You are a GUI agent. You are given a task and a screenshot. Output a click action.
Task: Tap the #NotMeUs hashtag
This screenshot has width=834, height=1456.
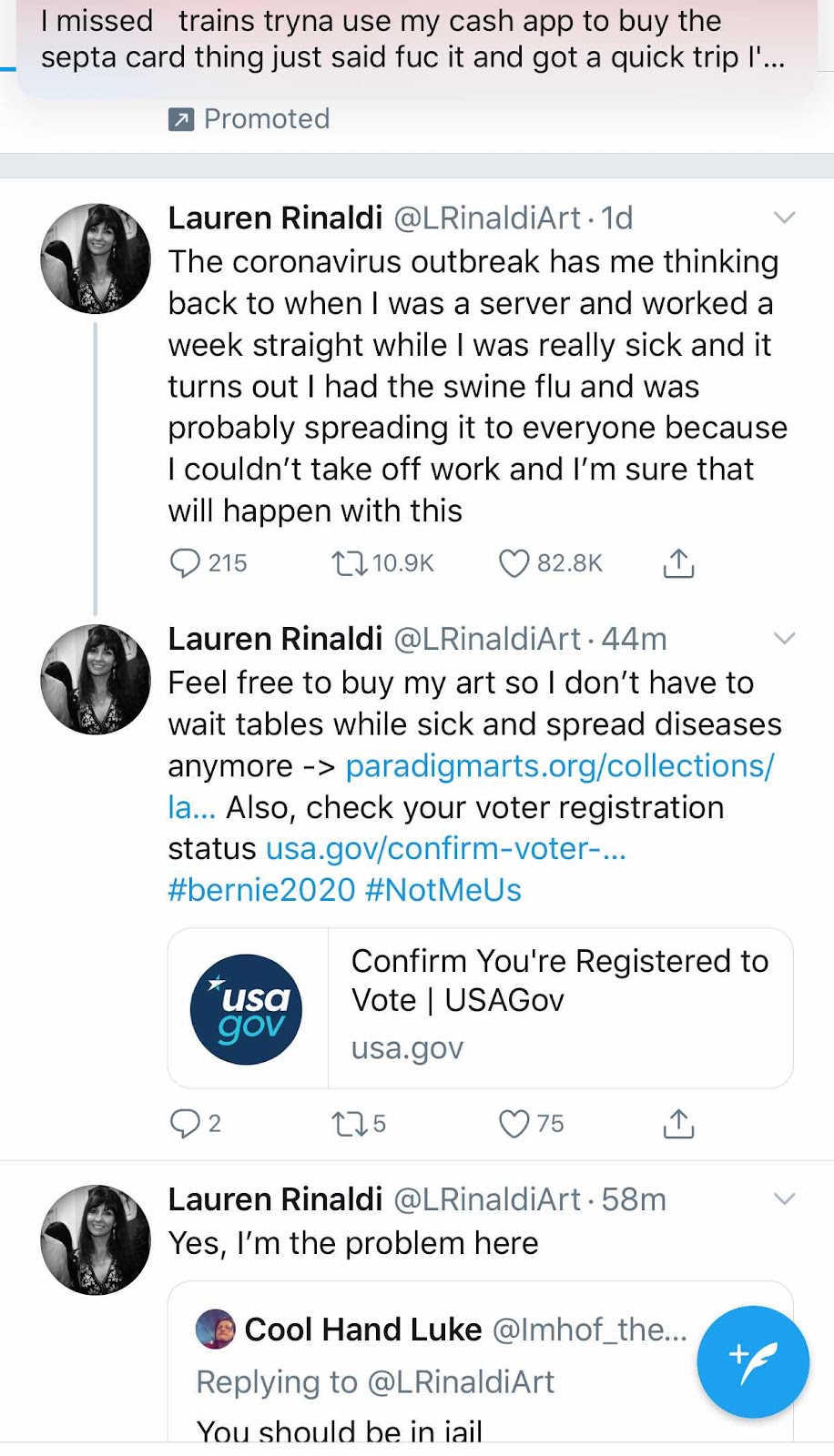[x=443, y=890]
